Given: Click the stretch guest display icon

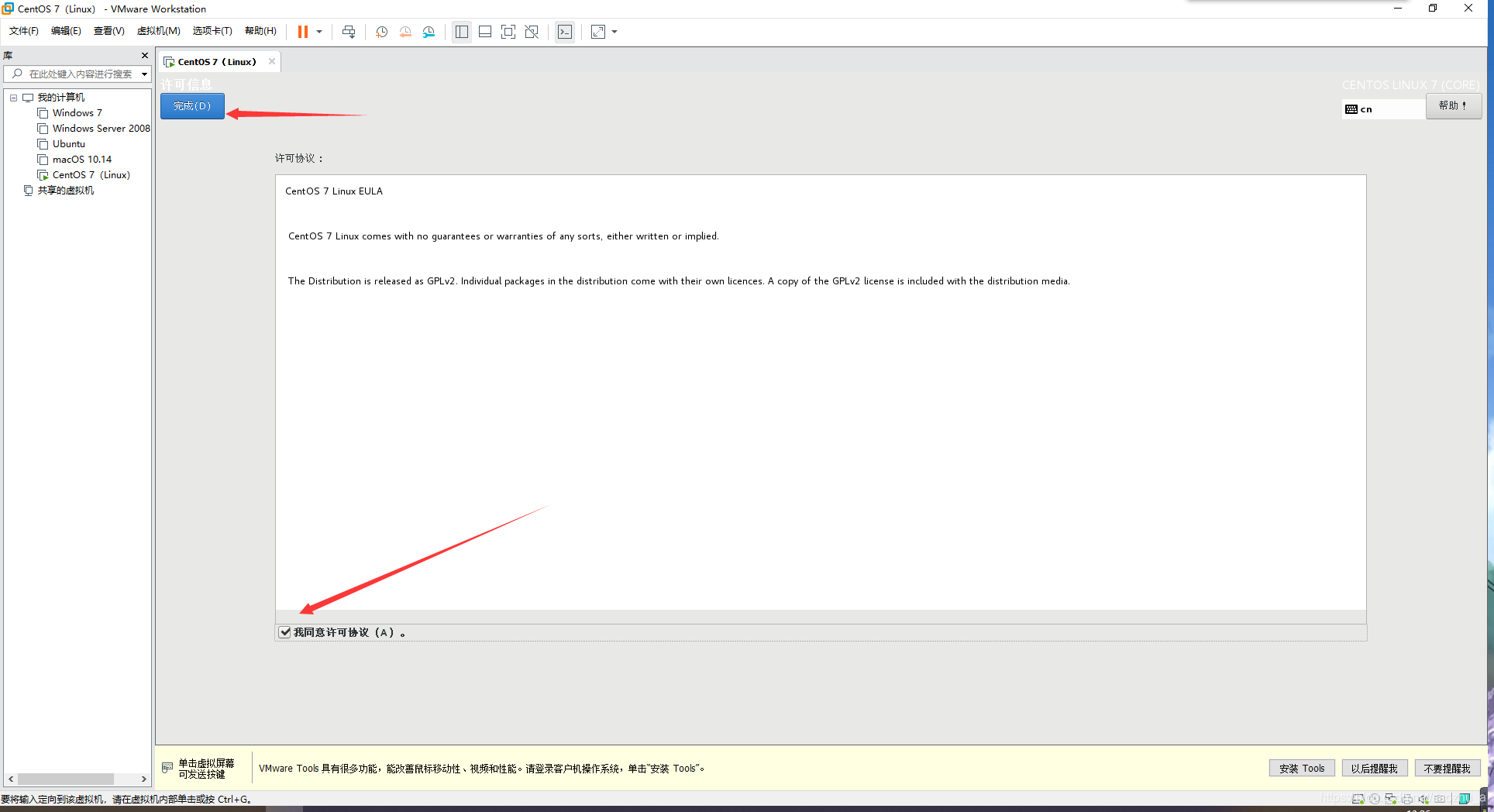Looking at the screenshot, I should tap(598, 32).
